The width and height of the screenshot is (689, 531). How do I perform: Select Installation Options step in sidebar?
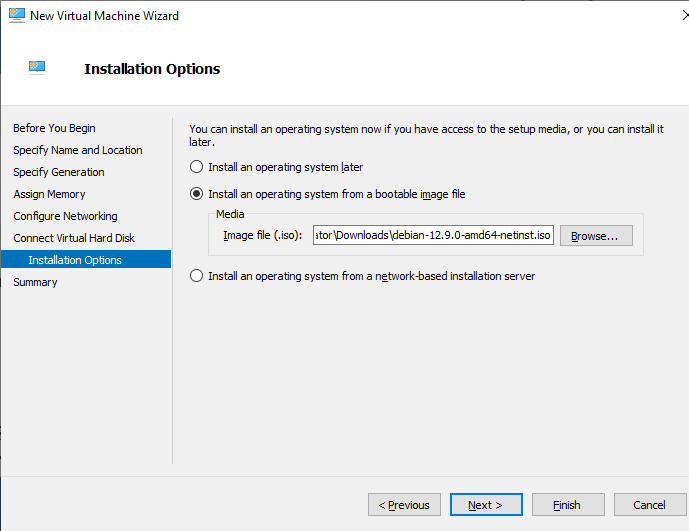click(x=75, y=260)
